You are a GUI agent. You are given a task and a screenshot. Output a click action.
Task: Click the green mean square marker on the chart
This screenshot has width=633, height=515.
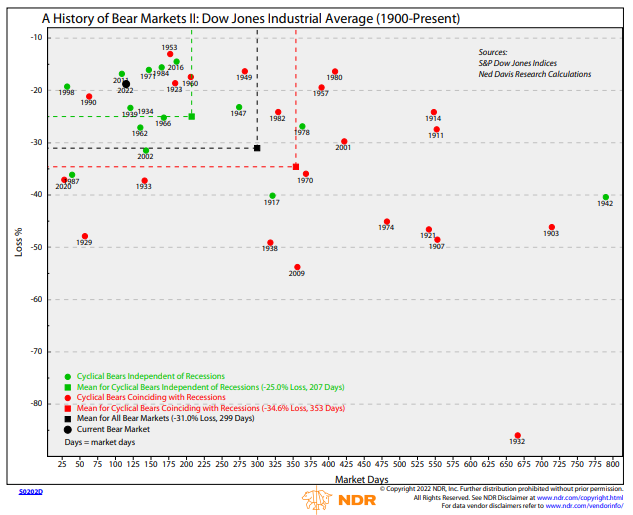[191, 117]
